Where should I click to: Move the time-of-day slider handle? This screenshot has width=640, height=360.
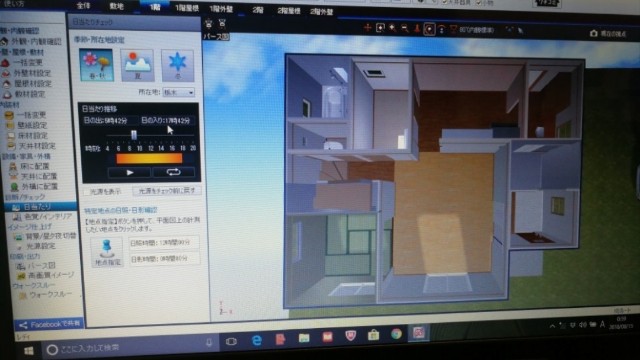[x=134, y=135]
